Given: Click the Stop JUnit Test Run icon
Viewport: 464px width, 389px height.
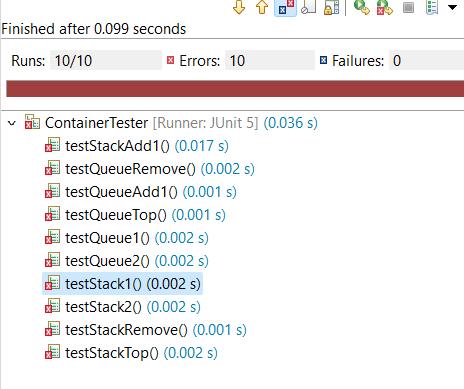Looking at the screenshot, I should point(408,7).
